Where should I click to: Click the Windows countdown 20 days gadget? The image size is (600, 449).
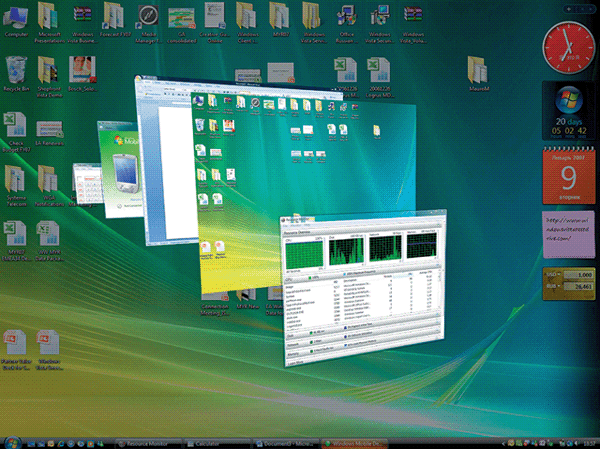tap(569, 112)
